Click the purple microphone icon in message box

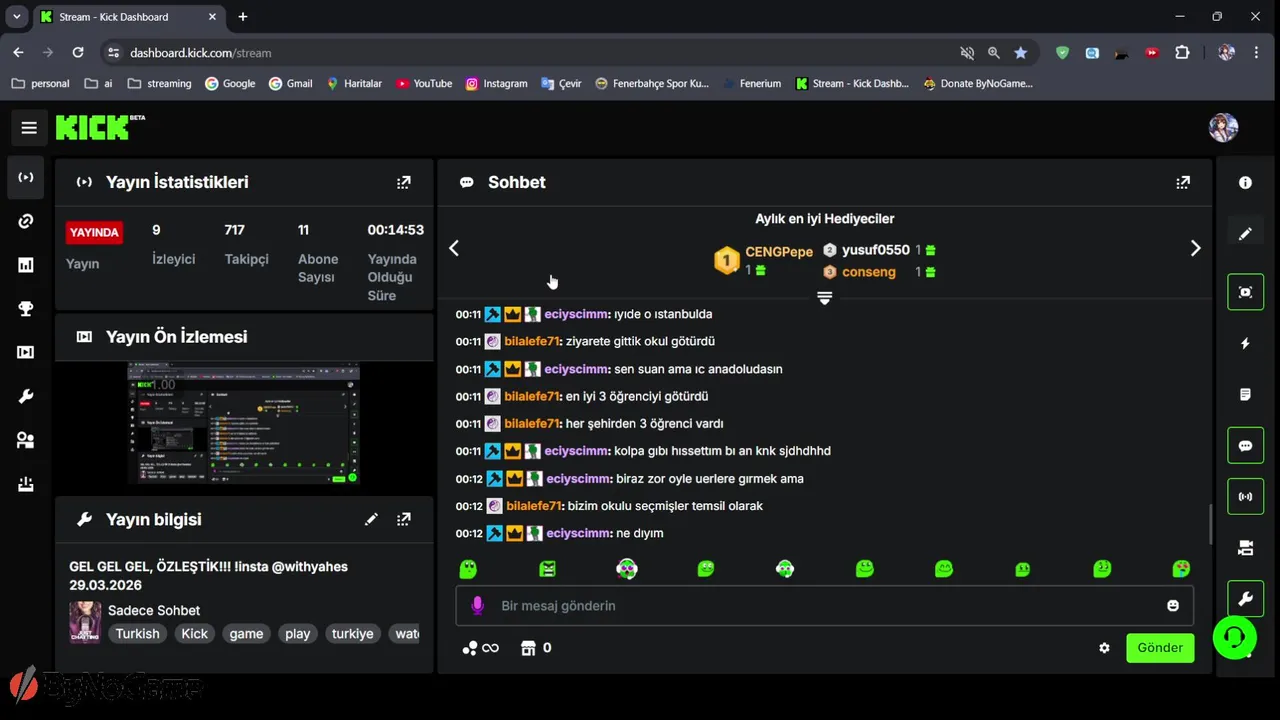point(478,605)
